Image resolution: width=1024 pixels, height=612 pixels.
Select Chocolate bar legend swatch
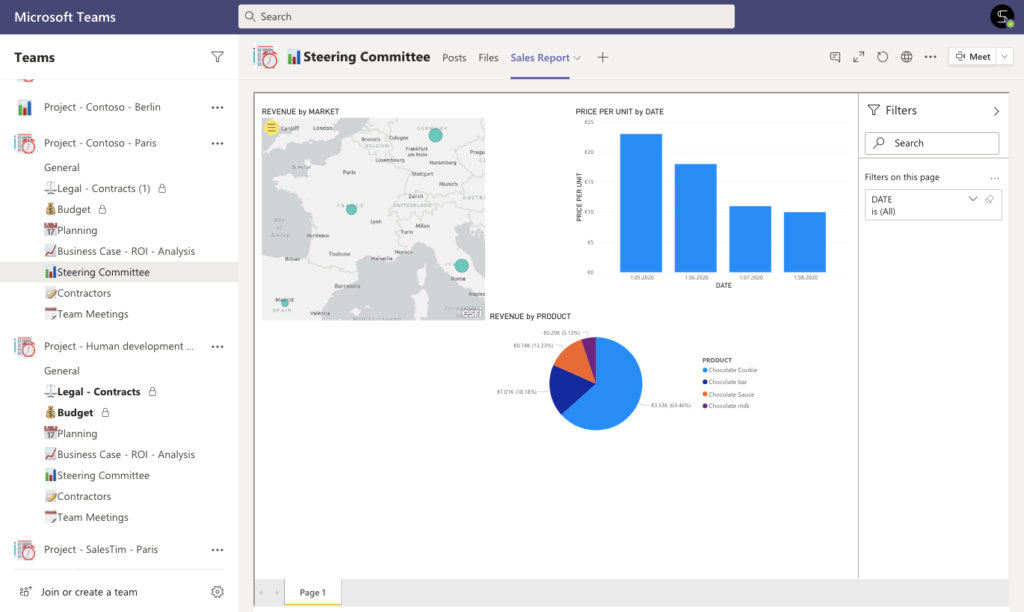click(x=705, y=382)
